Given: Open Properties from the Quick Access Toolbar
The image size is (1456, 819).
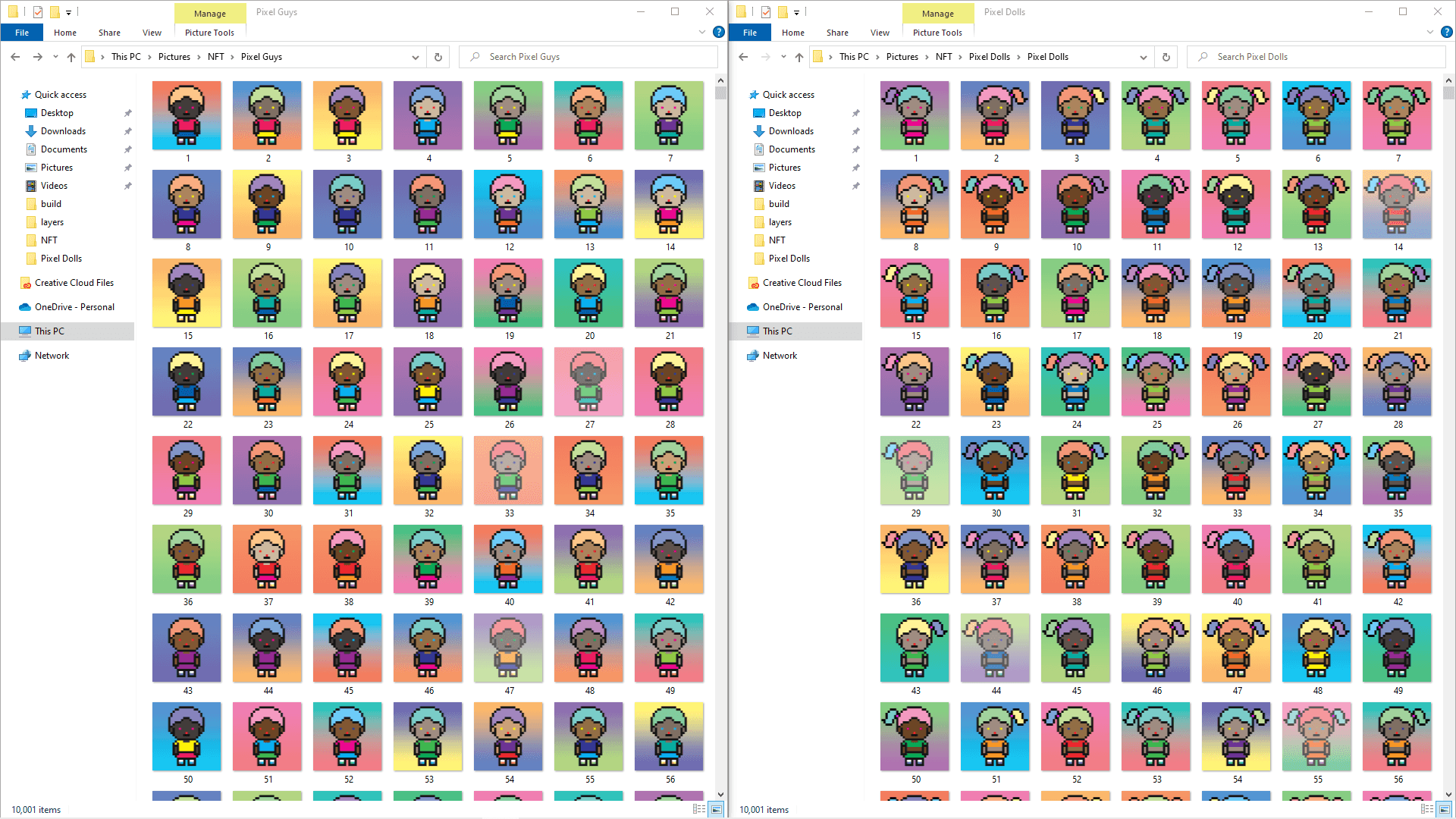Looking at the screenshot, I should [x=36, y=12].
